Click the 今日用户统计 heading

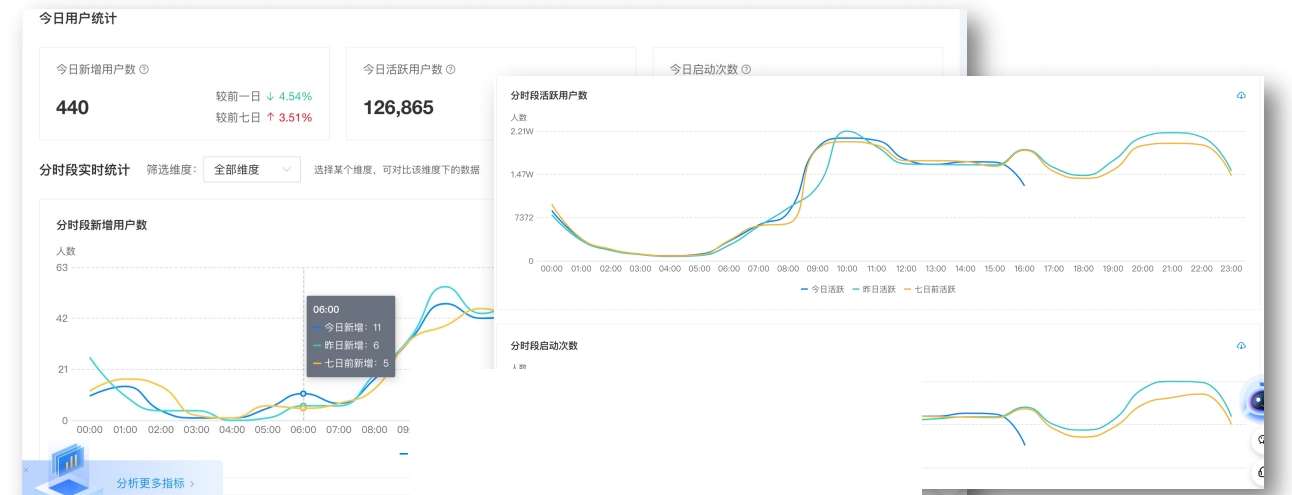(77, 18)
